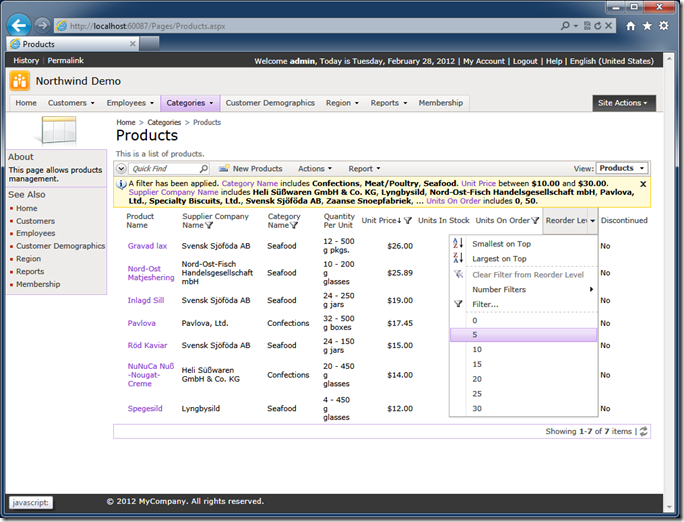The width and height of the screenshot is (684, 522).
Task: Open the Filter... dialog option
Action: coord(485,304)
